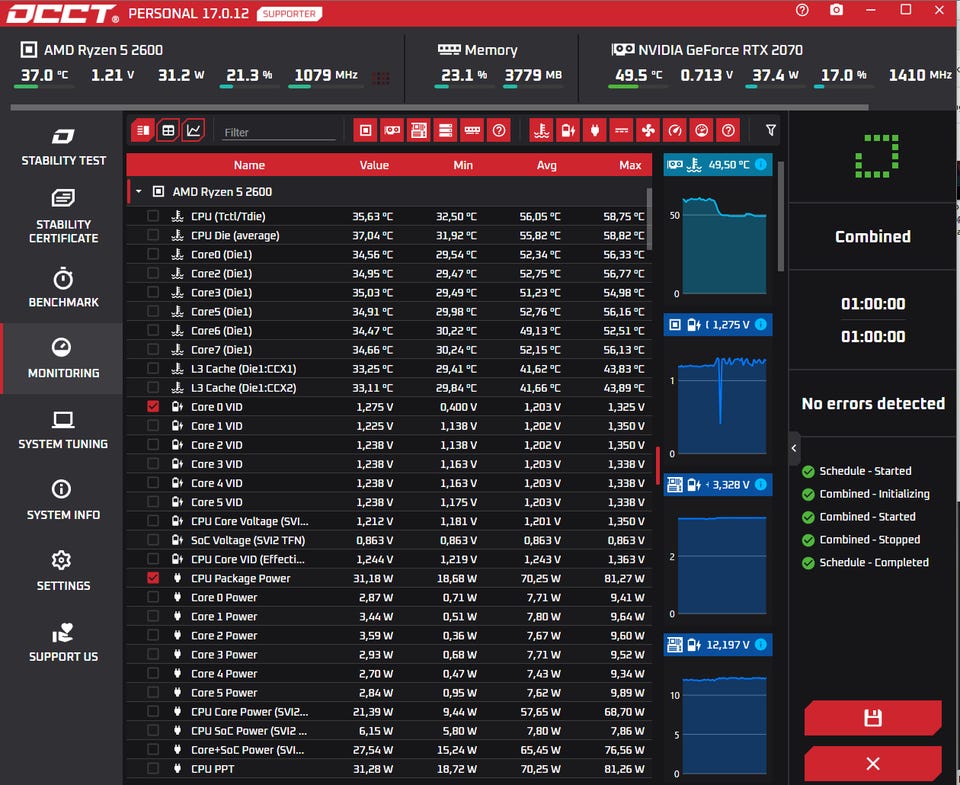Select the Core+SoC Power row name
This screenshot has width=960, height=785.
coord(247,749)
